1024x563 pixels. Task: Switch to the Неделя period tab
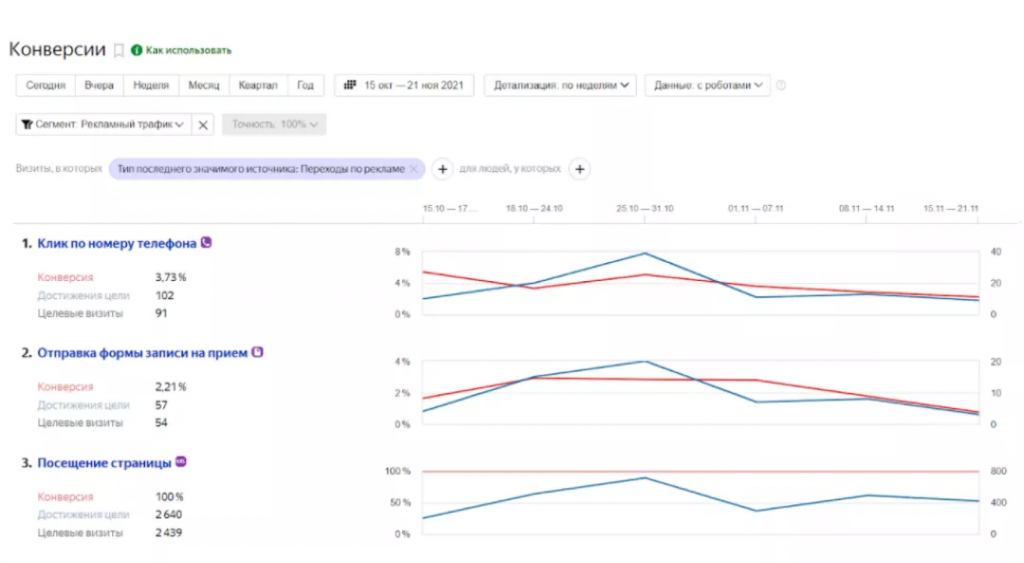[x=150, y=86]
